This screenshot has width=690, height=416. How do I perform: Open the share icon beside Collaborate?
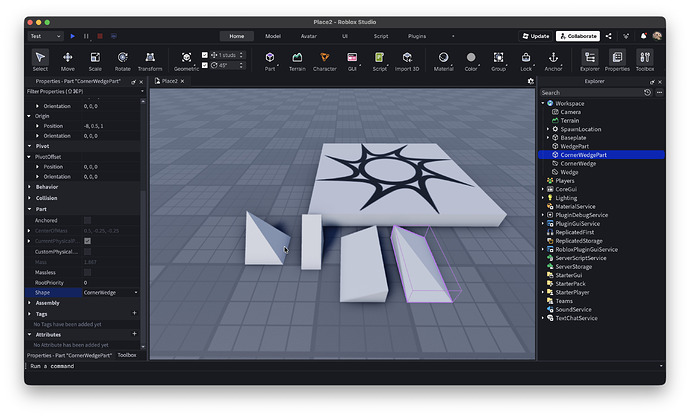click(x=609, y=36)
